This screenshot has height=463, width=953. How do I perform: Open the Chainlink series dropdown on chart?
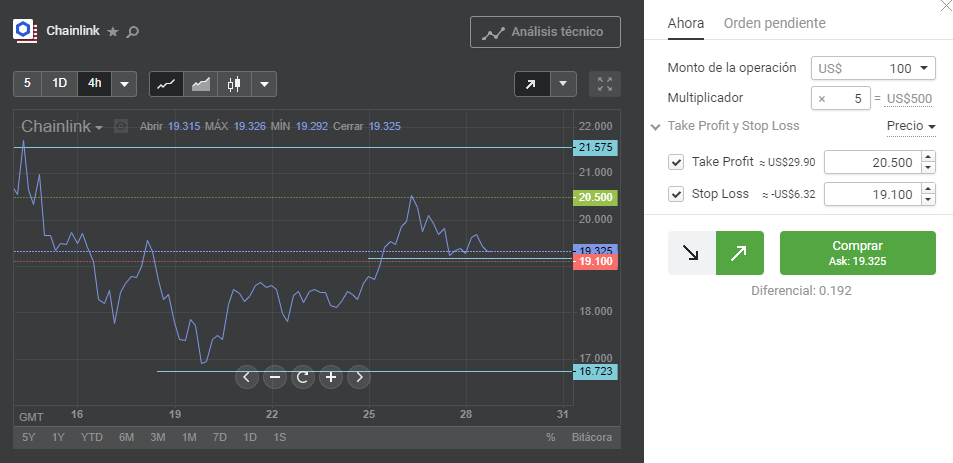pyautogui.click(x=62, y=126)
